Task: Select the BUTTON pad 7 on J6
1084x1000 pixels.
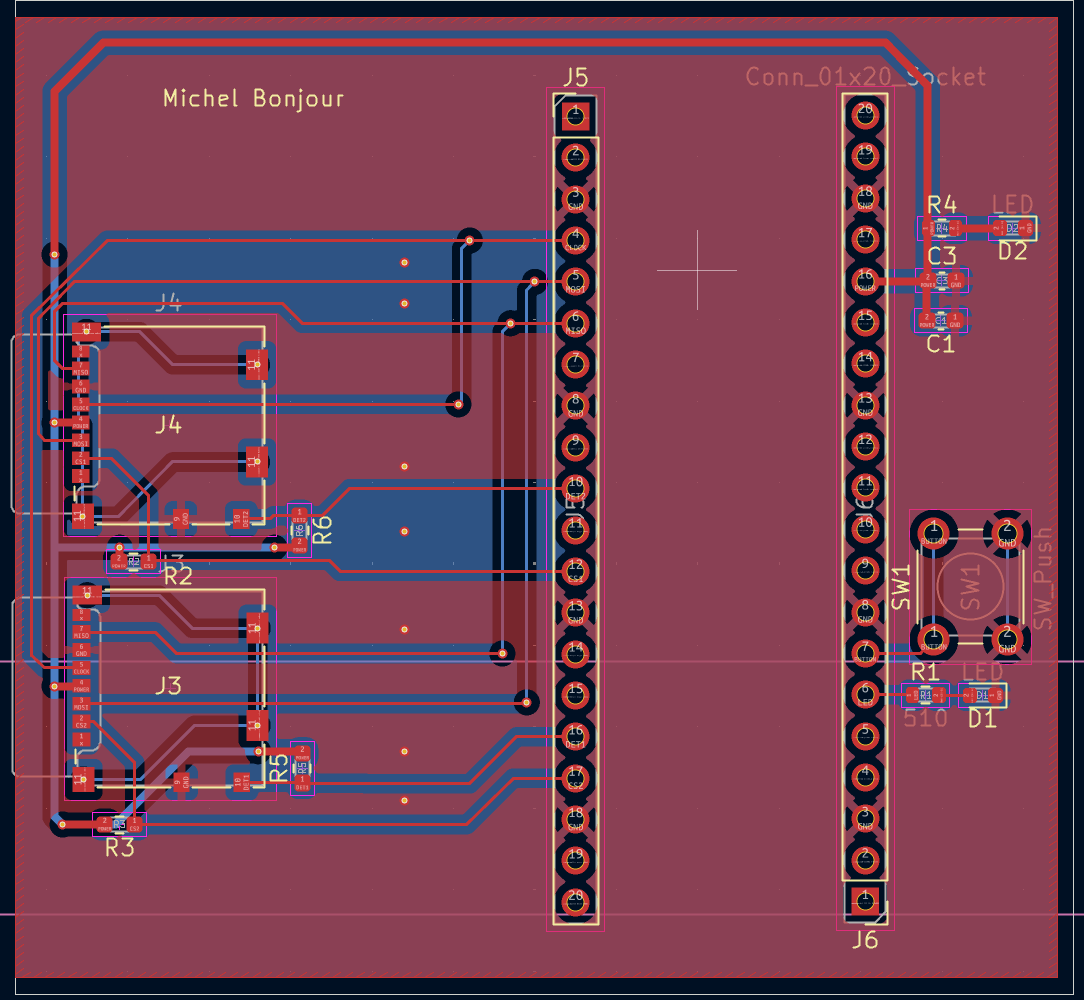Action: tap(865, 653)
